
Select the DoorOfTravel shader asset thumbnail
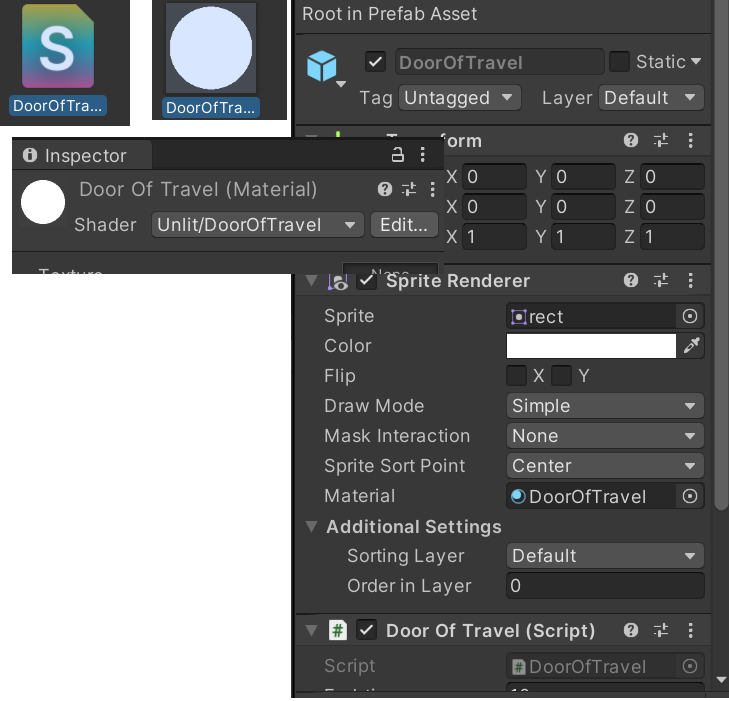(x=58, y=46)
